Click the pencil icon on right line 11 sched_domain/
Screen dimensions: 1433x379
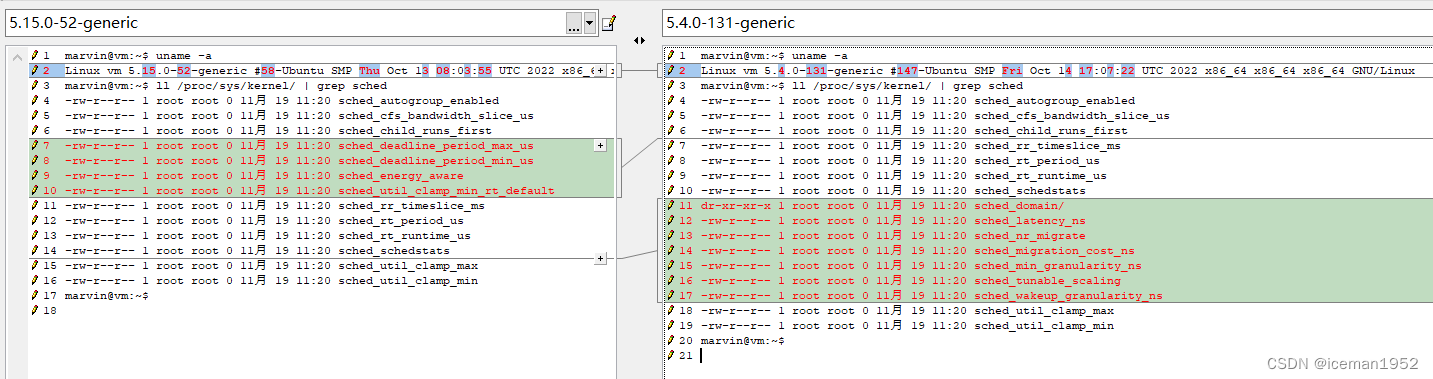(671, 206)
